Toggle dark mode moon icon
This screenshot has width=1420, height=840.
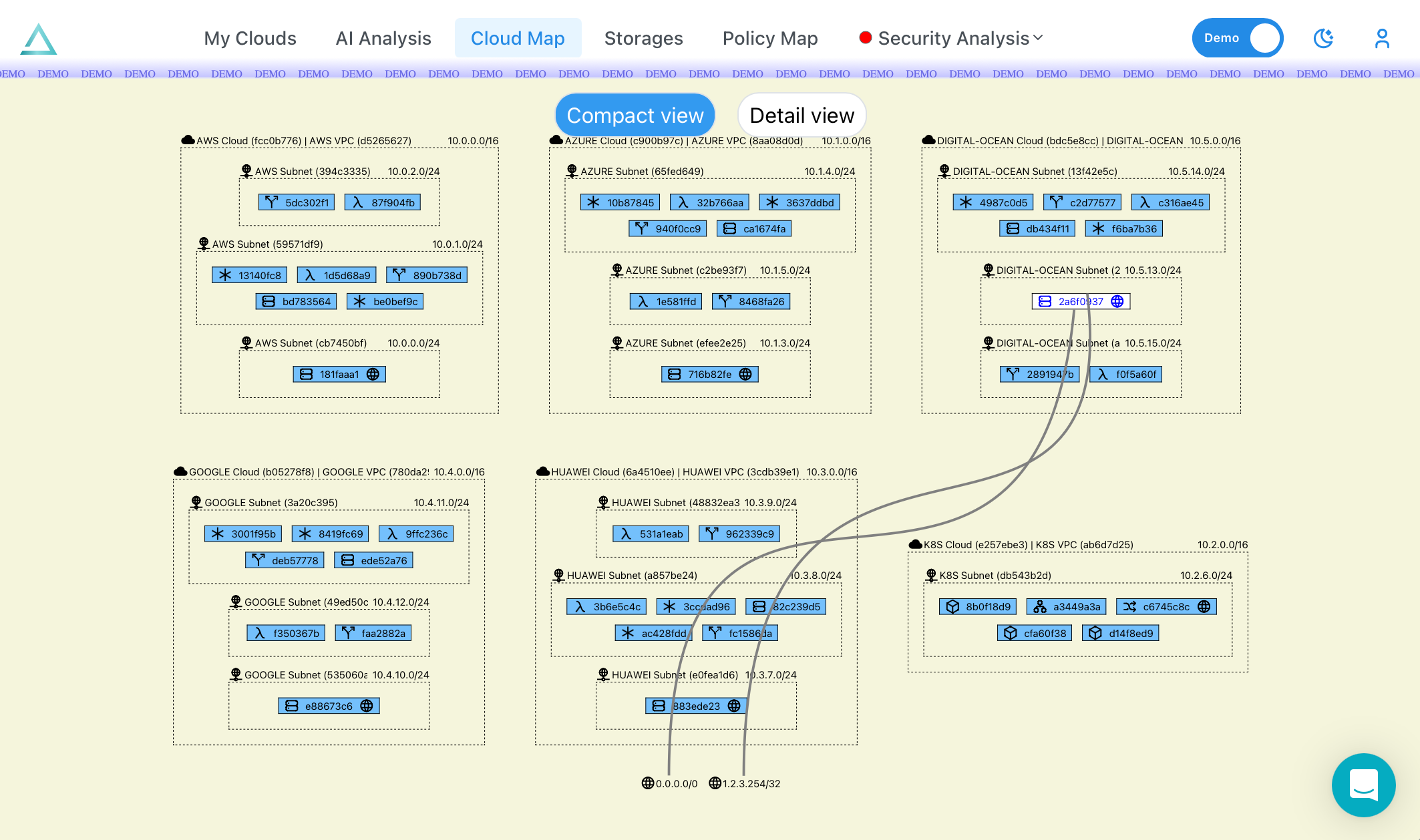pos(1323,38)
